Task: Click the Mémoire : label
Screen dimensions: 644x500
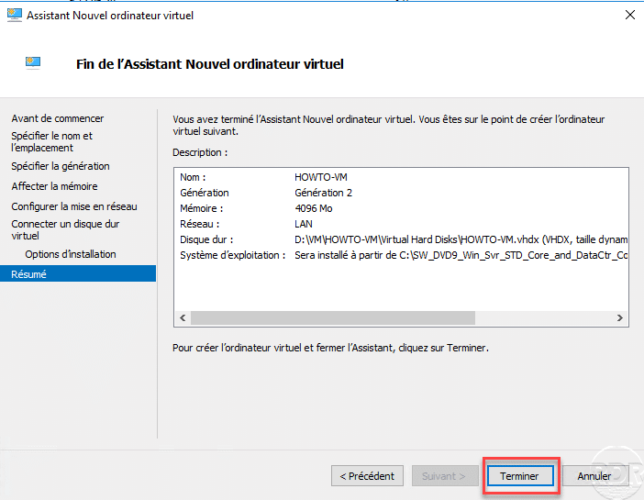Action: 201,208
